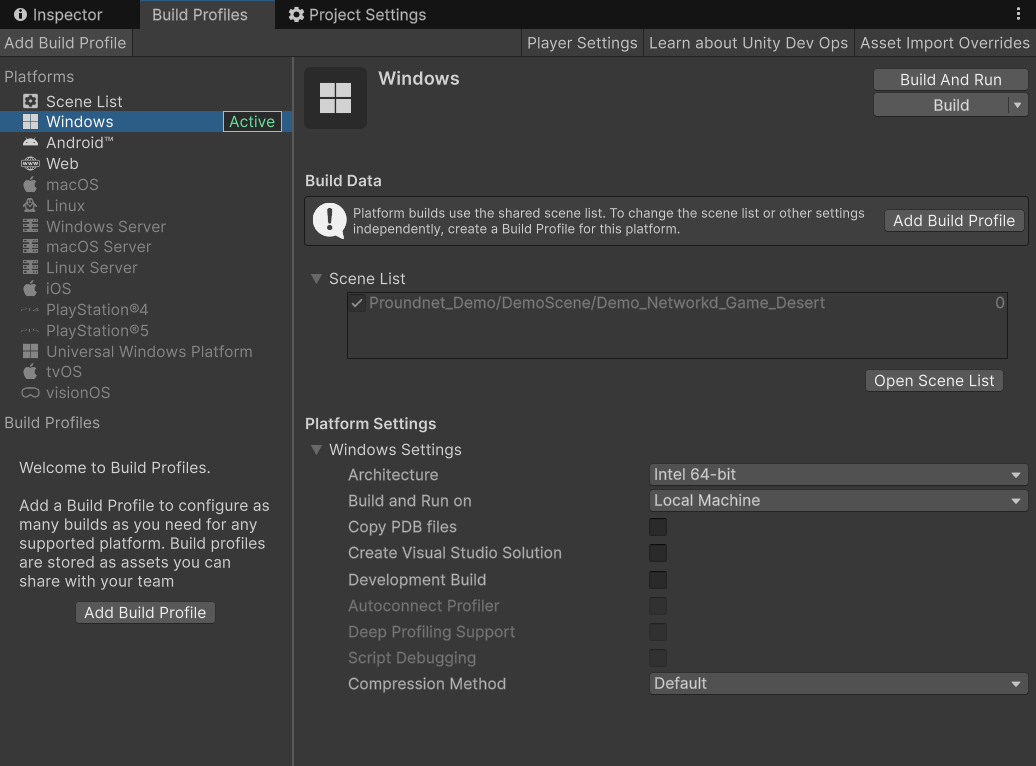Click the PlayStation 5 icon
This screenshot has height=766, width=1036.
click(x=30, y=330)
